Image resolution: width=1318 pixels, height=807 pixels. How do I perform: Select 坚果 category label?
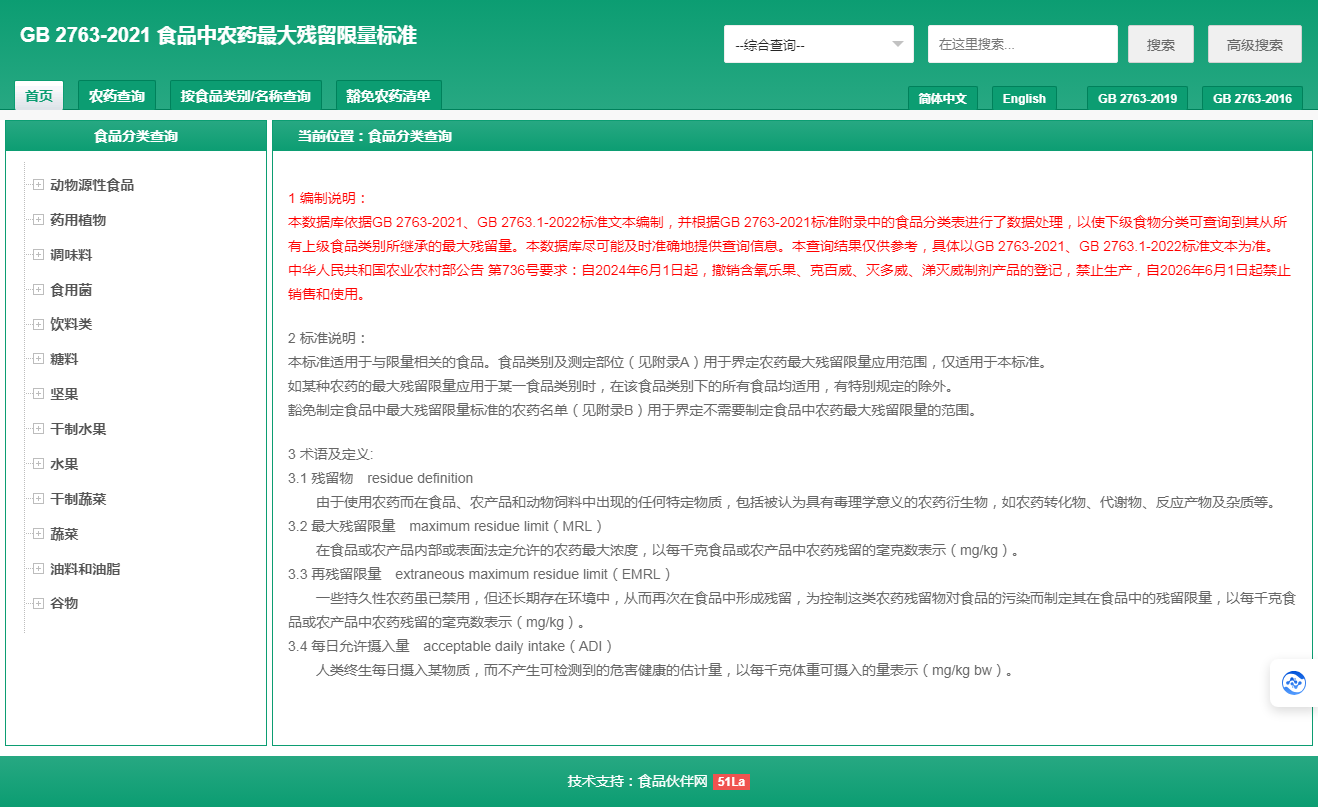tap(64, 394)
